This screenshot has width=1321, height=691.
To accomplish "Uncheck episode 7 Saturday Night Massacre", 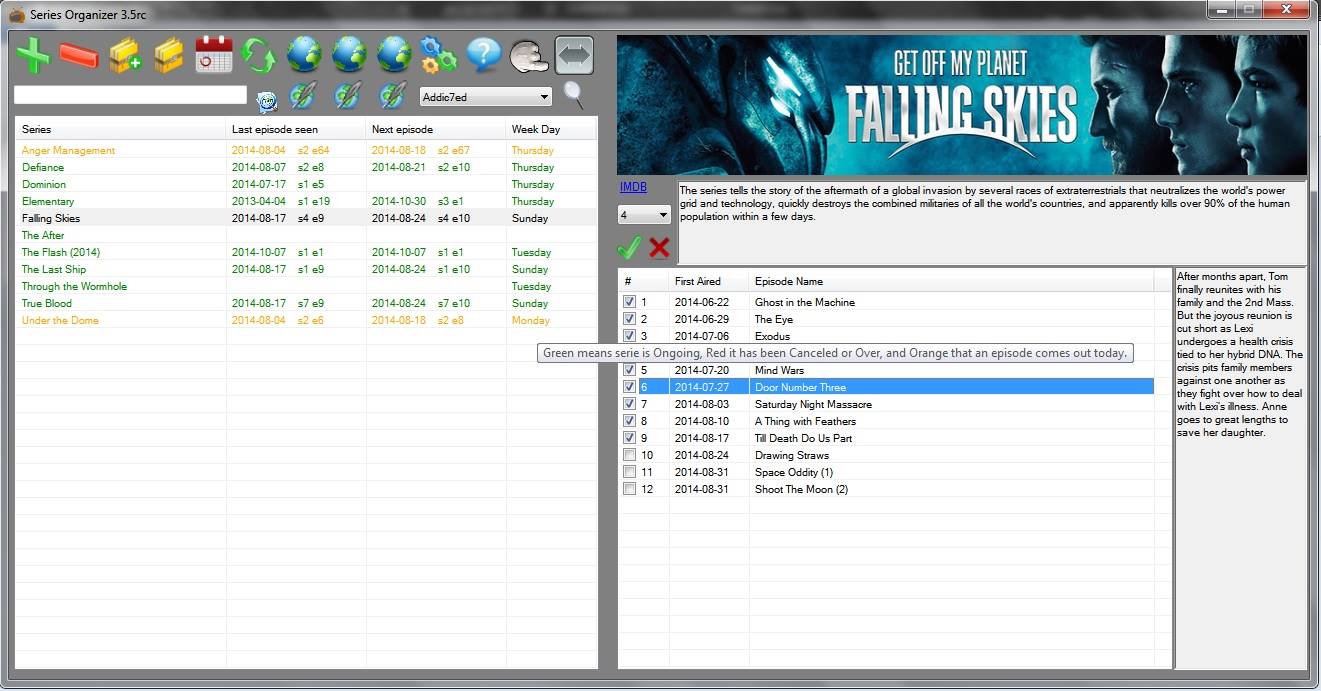I will click(x=629, y=403).
